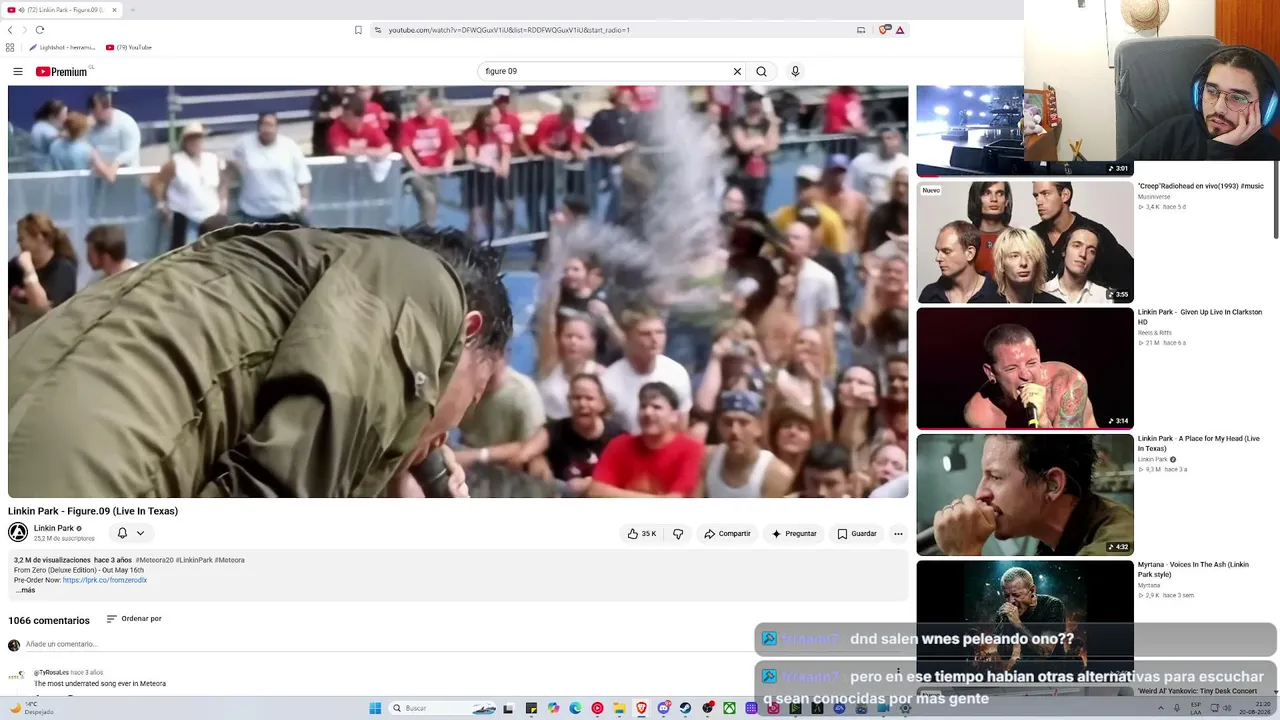Open the Brave Rewards triangle icon
The height and width of the screenshot is (720, 1280).
tap(900, 30)
